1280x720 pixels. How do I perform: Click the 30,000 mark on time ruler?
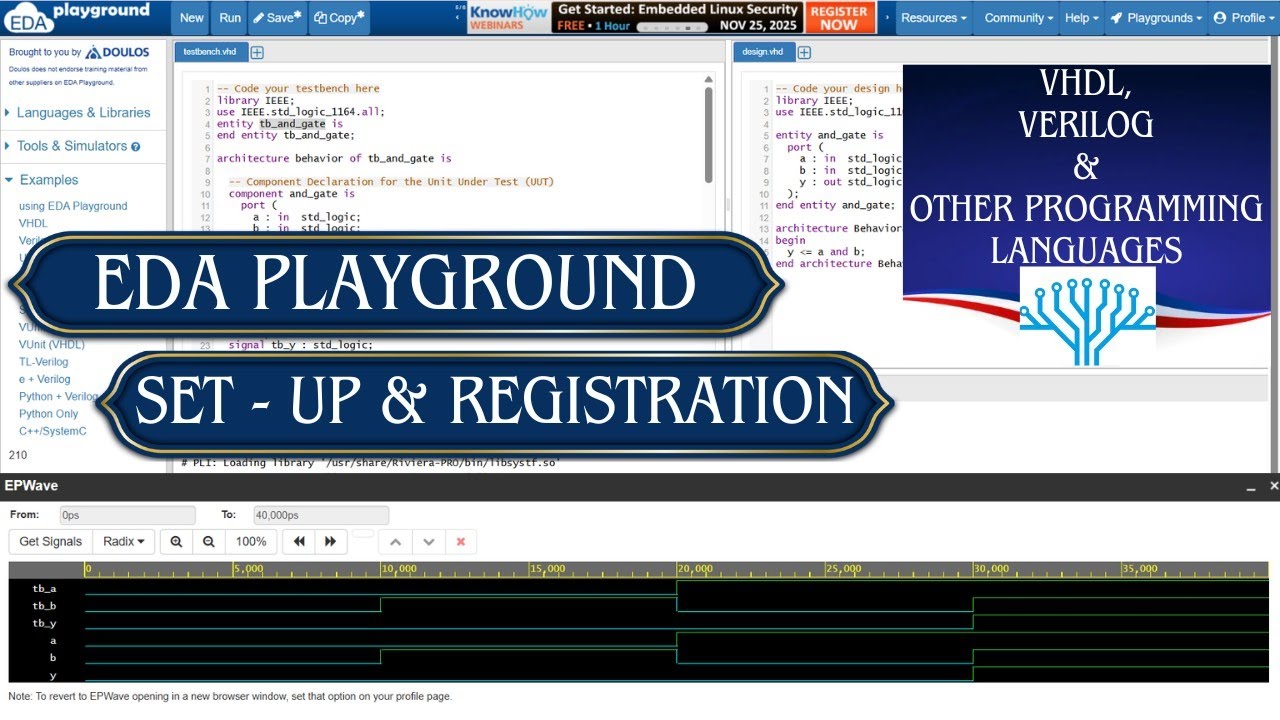pos(992,569)
